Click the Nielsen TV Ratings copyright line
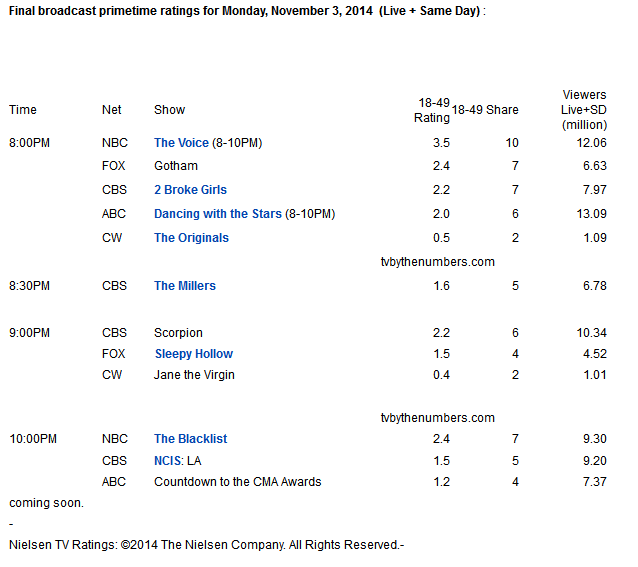The image size is (638, 567). (206, 545)
